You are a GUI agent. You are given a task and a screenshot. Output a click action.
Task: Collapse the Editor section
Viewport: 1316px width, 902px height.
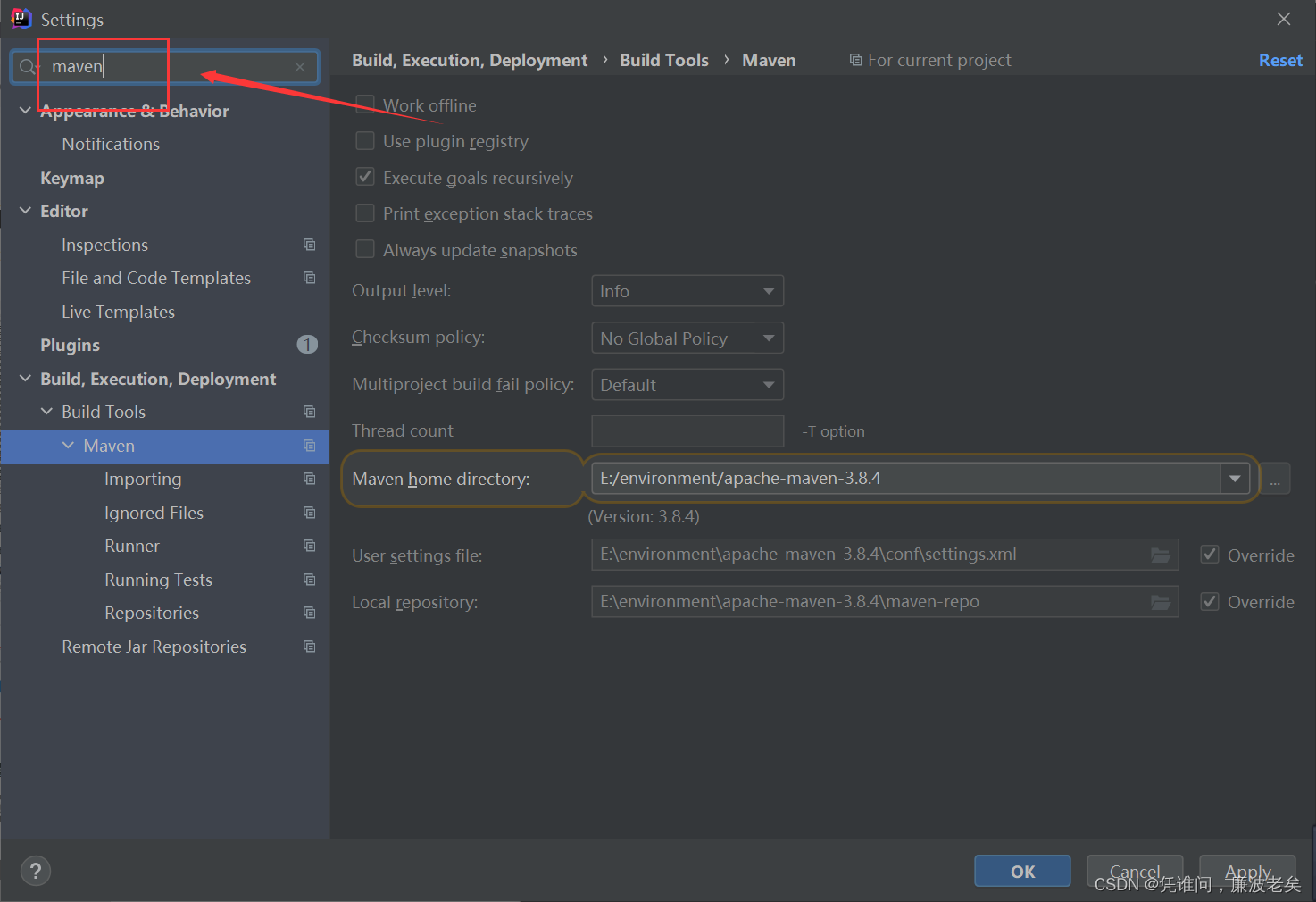[25, 211]
